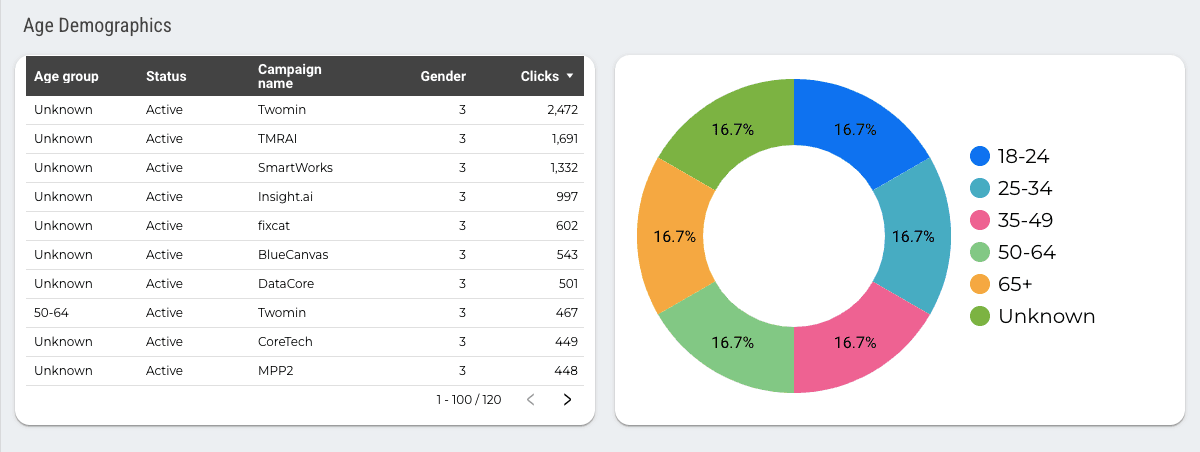
Task: Click the 18-24 legend label
Action: (1023, 156)
